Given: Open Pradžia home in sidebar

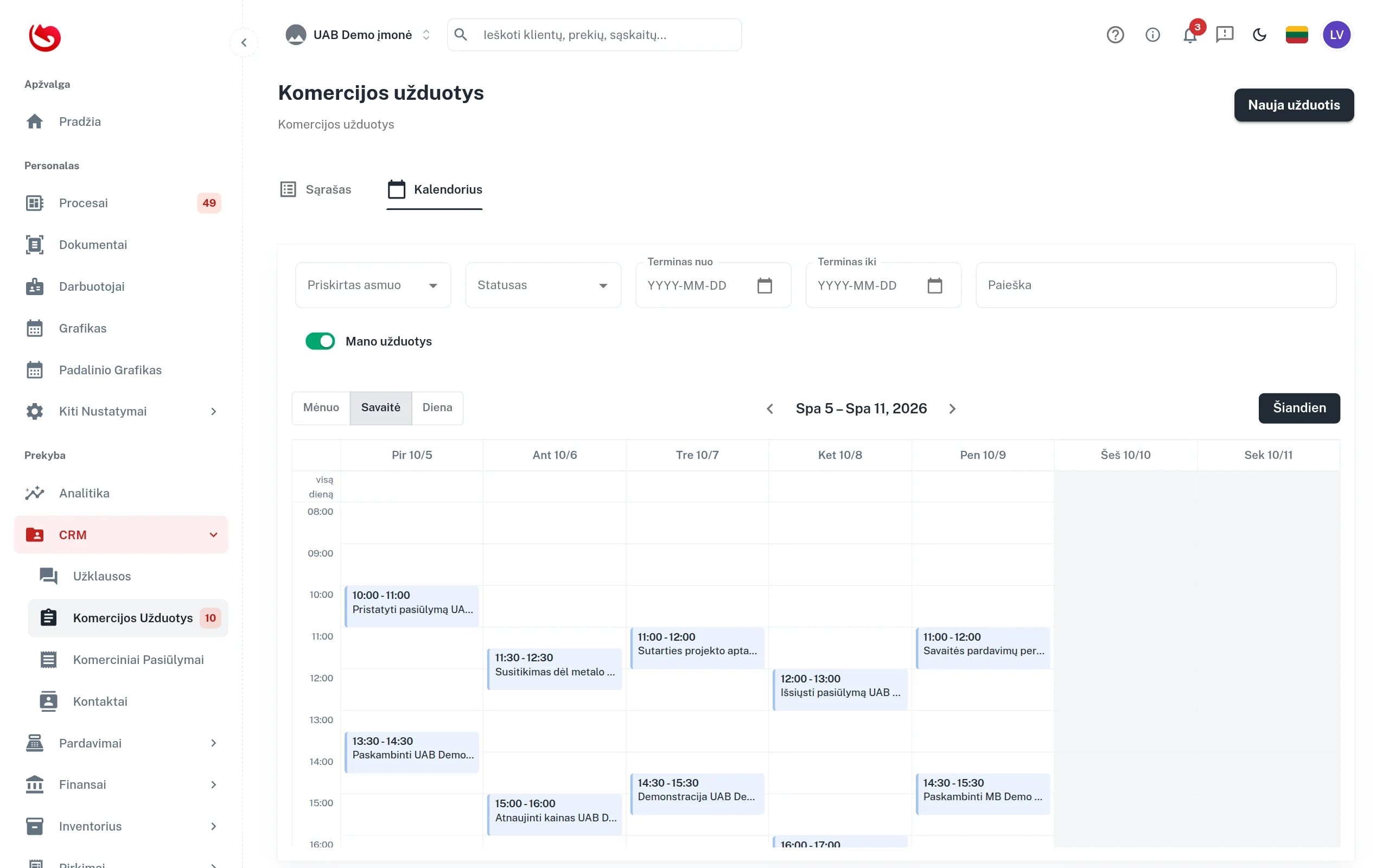Looking at the screenshot, I should pos(121,122).
